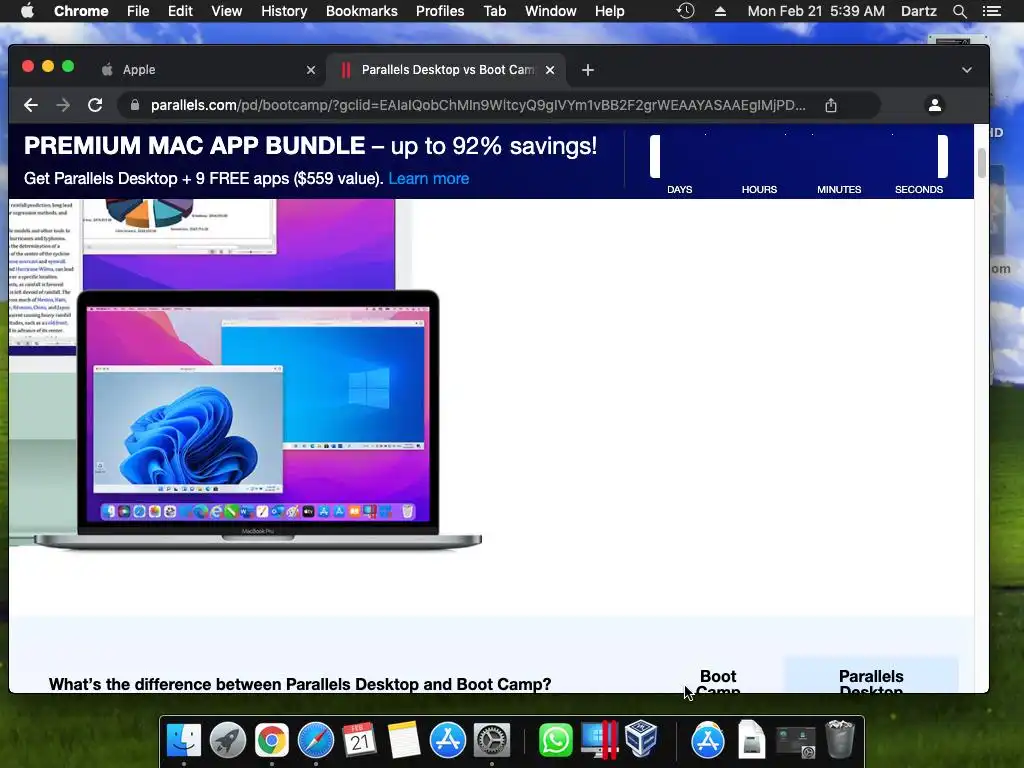This screenshot has width=1024, height=768.
Task: Click the address bar URL field
Action: pos(477,105)
